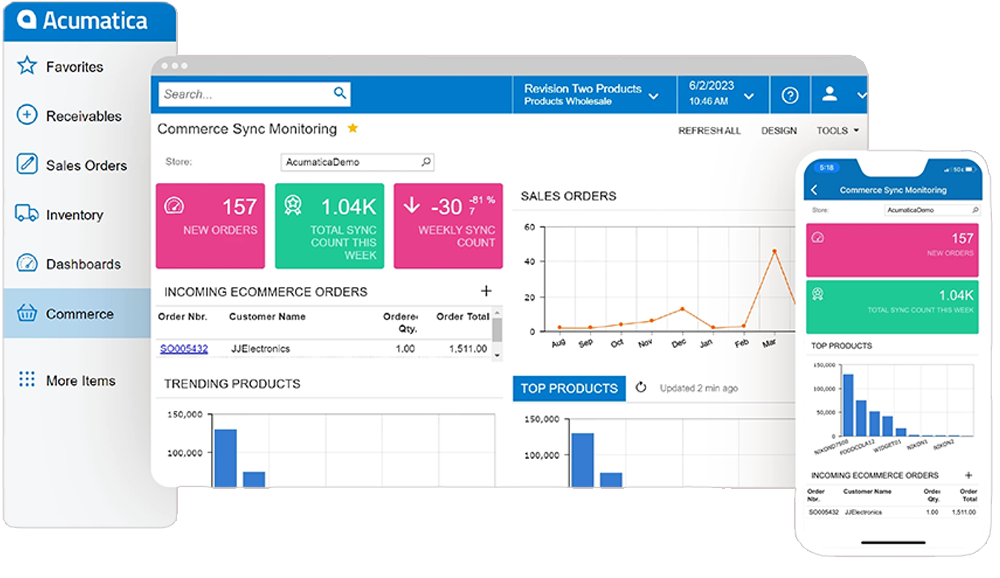
Task: Click the orders table vertical scrollbar
Action: coord(497,332)
